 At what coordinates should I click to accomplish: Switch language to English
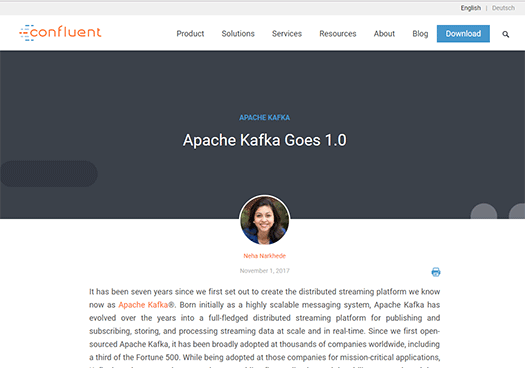coord(470,8)
